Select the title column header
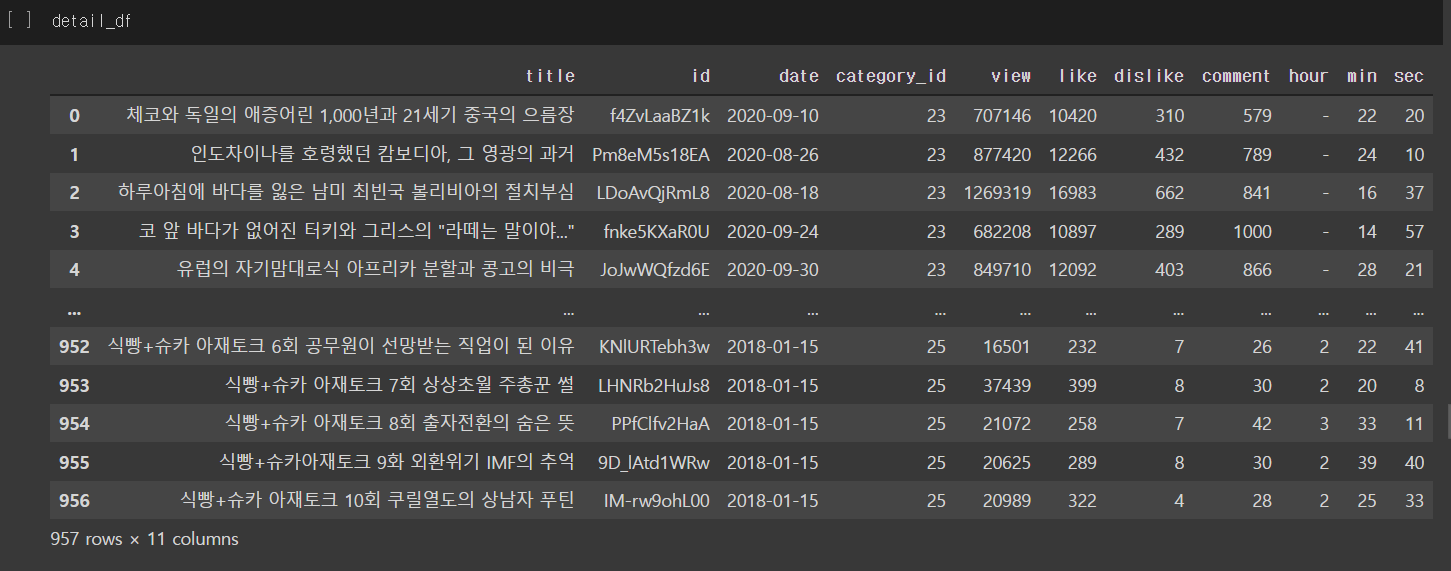 pos(551,76)
